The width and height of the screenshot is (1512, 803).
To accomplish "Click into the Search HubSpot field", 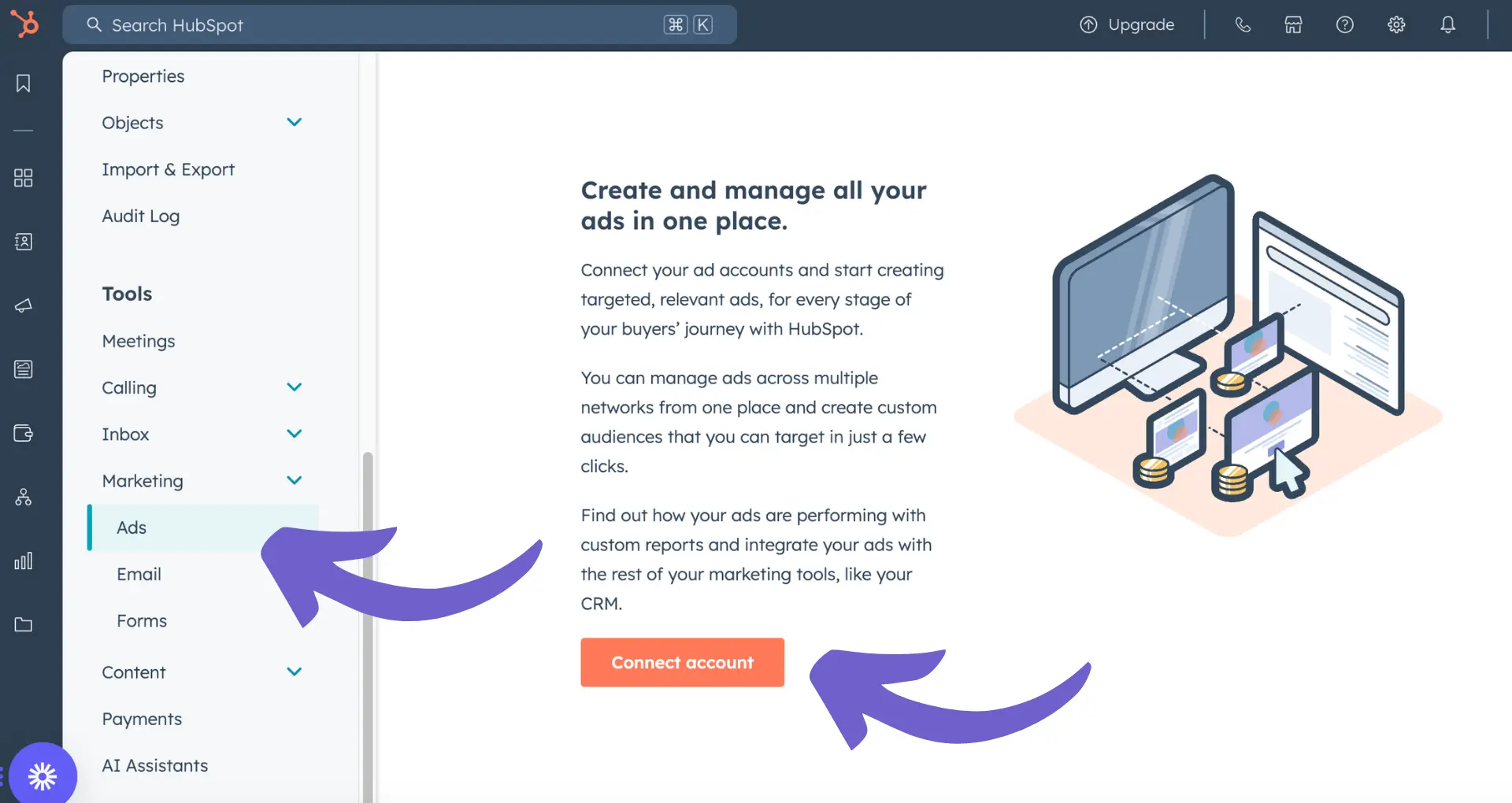I will pos(400,24).
